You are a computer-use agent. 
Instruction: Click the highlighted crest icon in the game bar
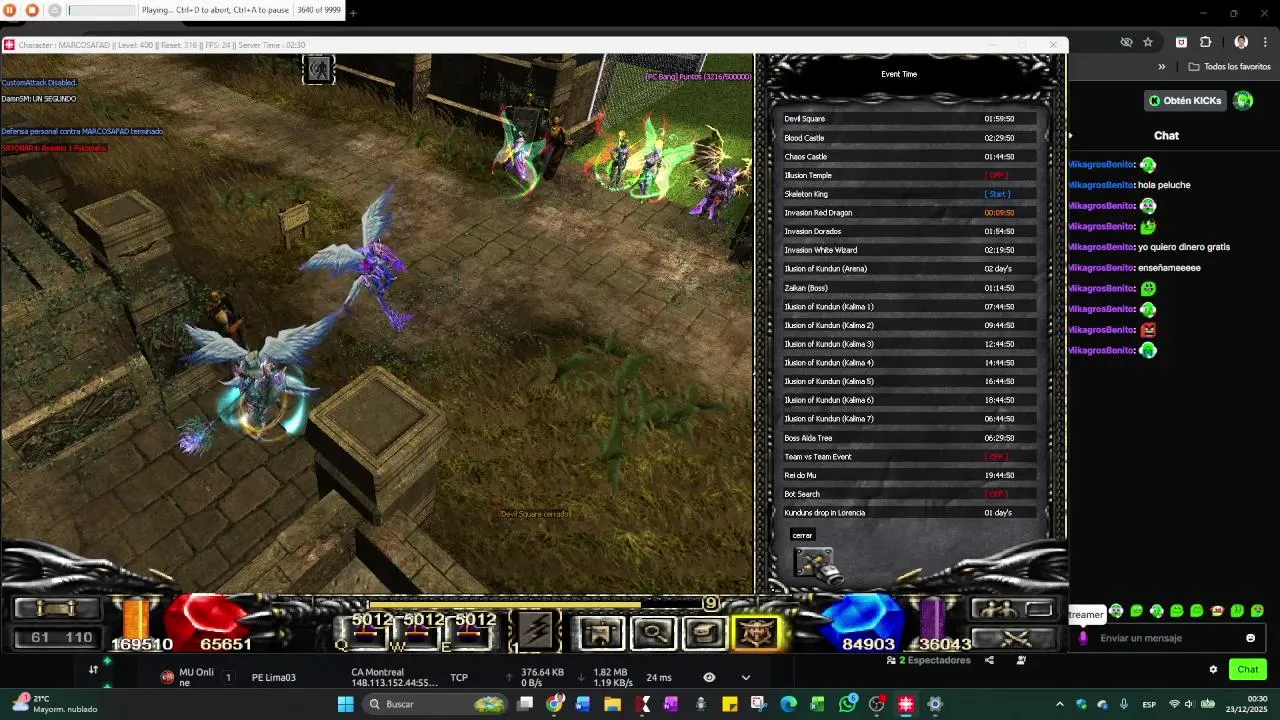[757, 632]
